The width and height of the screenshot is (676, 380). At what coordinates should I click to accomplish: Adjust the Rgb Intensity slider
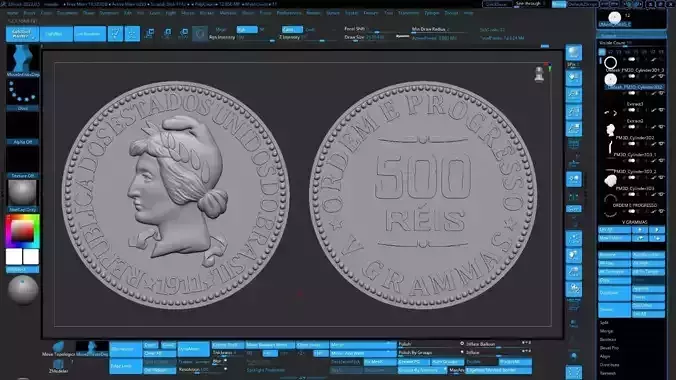(x=241, y=38)
